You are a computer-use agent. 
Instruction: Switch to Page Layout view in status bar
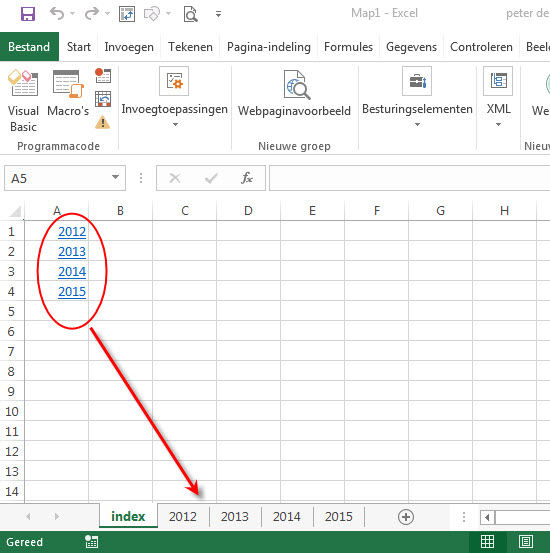click(526, 542)
